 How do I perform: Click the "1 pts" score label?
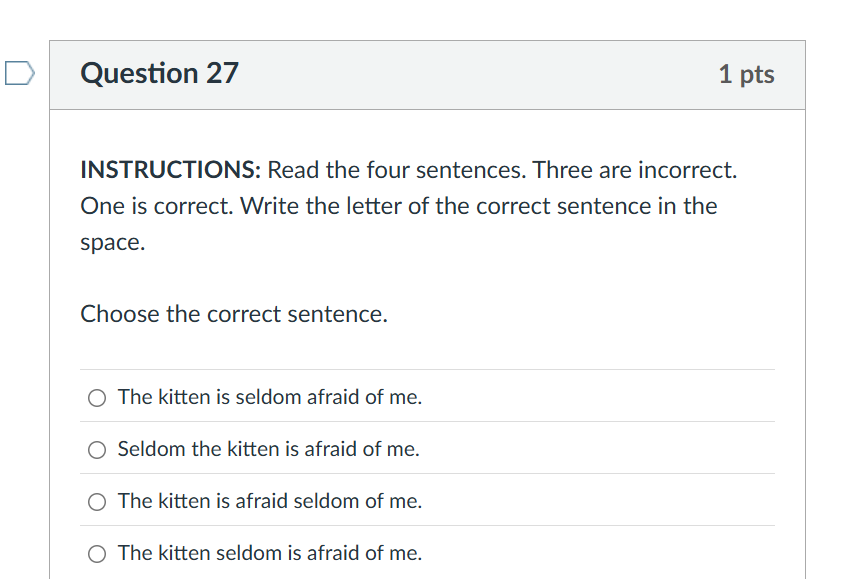[746, 74]
